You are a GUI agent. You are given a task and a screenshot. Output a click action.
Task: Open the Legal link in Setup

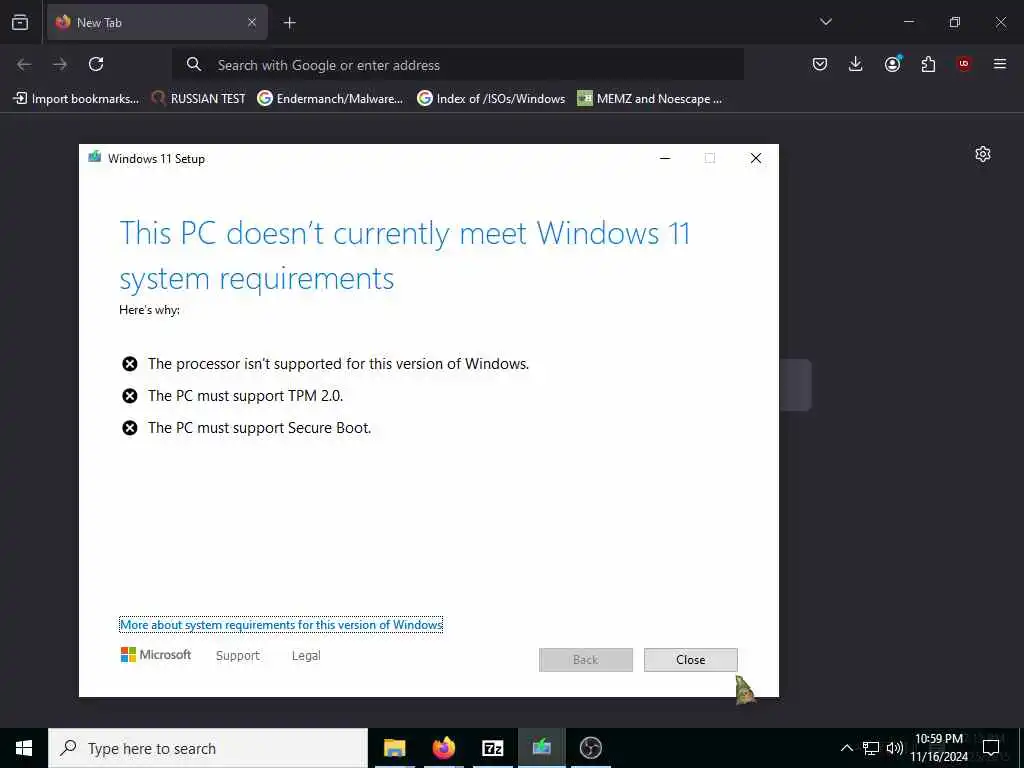click(306, 656)
